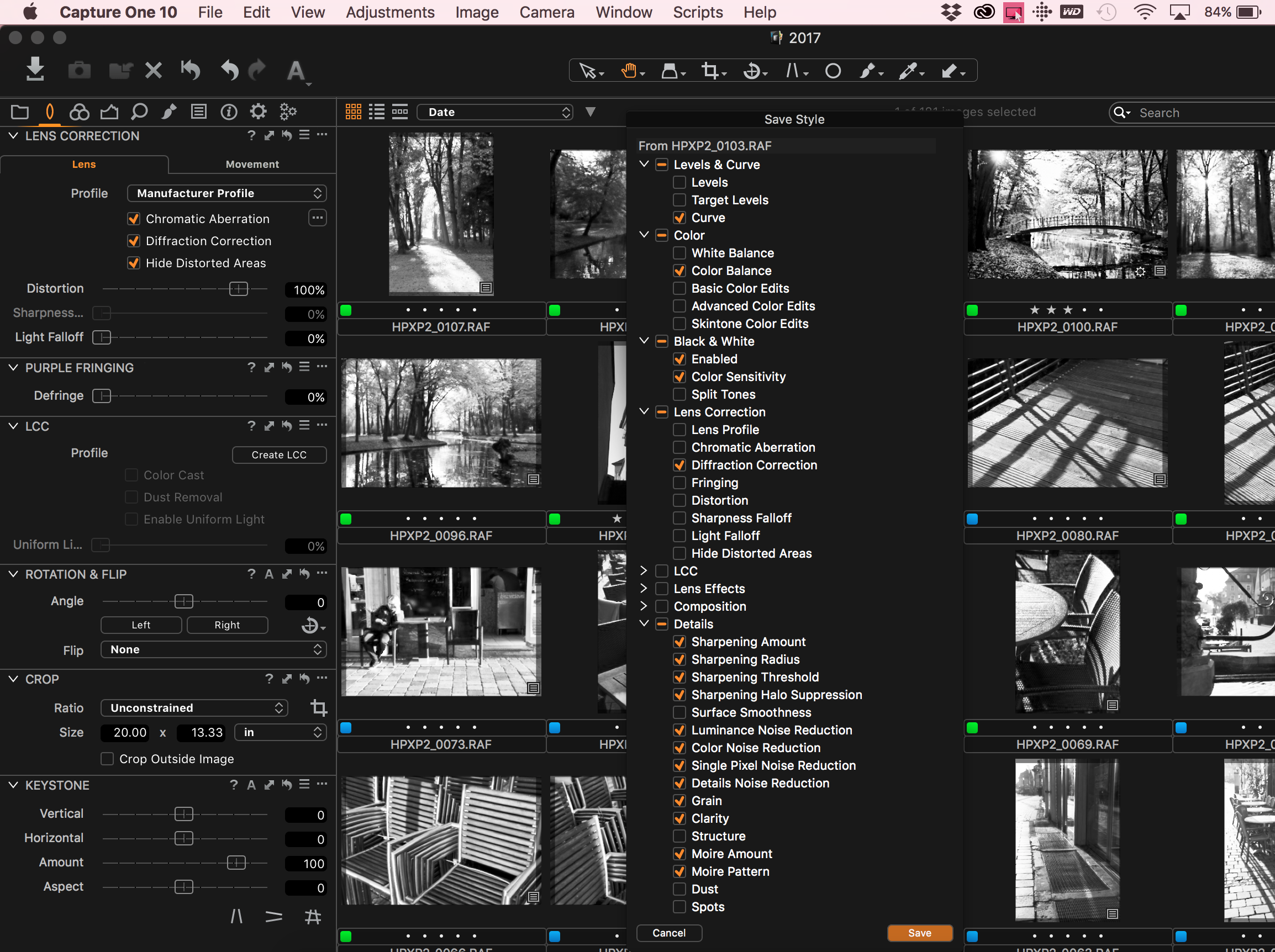Uncheck Color Balance in Save Style

[x=679, y=270]
